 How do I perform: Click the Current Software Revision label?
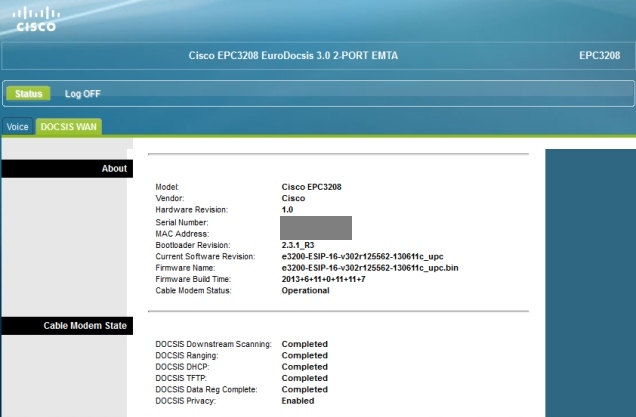(205, 256)
